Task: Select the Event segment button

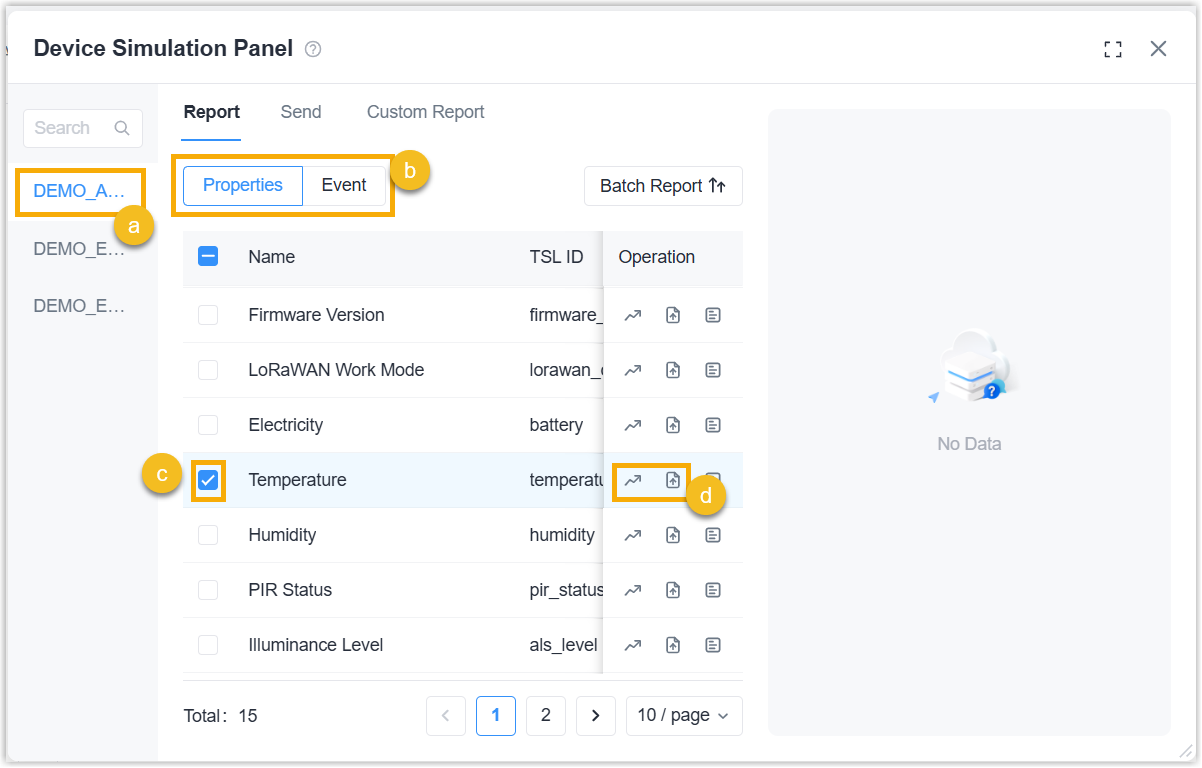Action: (x=344, y=185)
